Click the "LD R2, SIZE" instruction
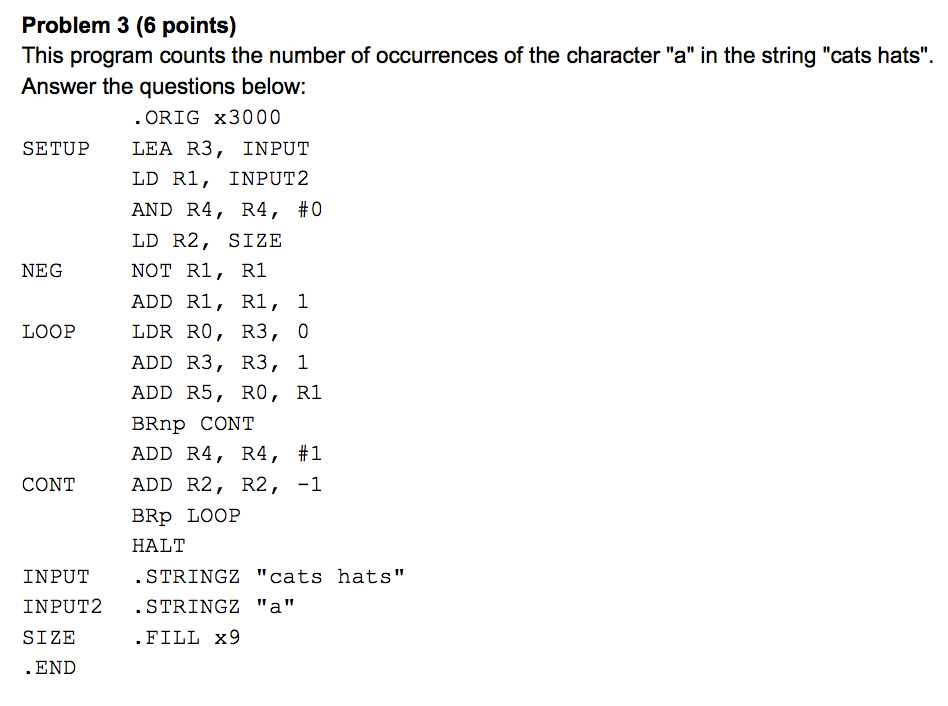This screenshot has width=948, height=706. (x=206, y=241)
